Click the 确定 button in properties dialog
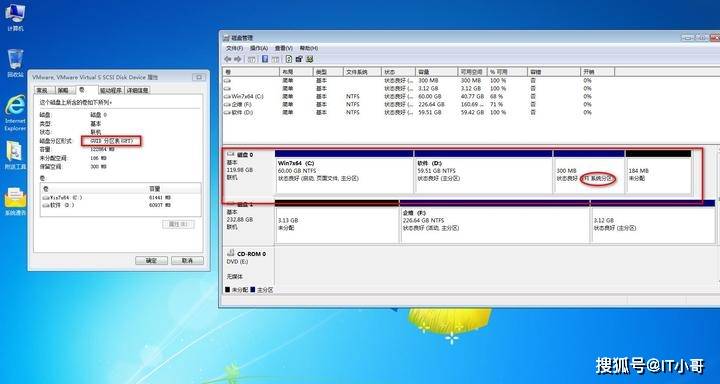The image size is (720, 384). click(x=151, y=260)
